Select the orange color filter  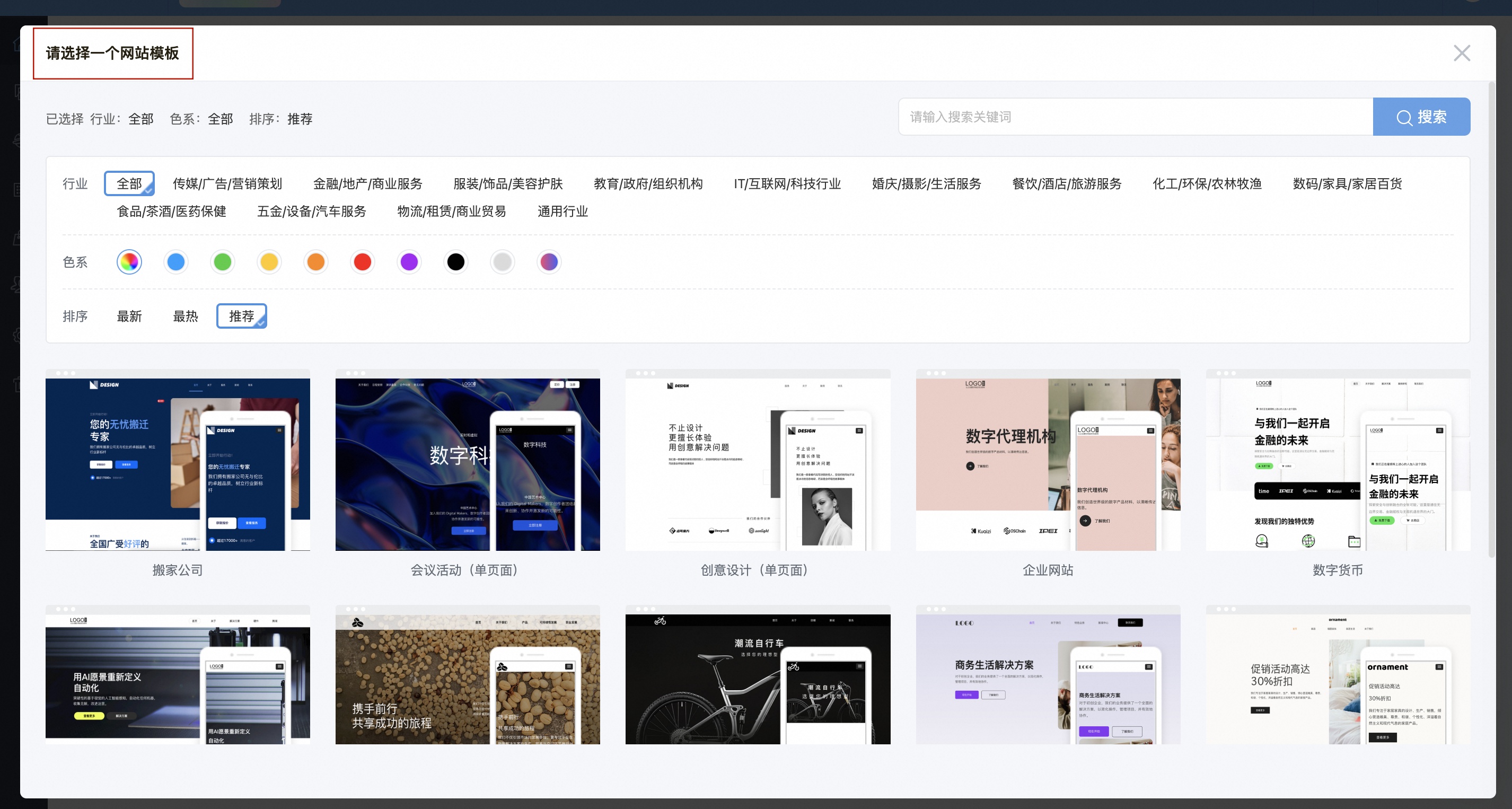[316, 262]
